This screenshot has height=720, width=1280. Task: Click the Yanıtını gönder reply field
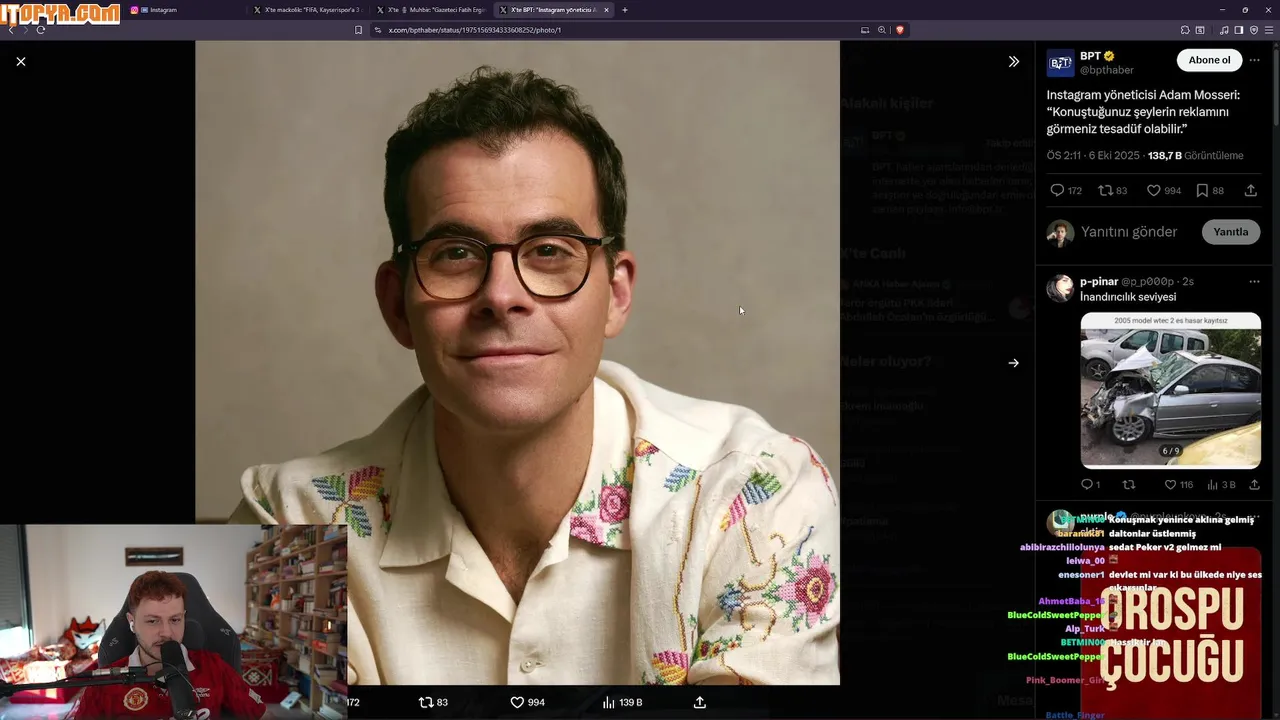pyautogui.click(x=1129, y=232)
